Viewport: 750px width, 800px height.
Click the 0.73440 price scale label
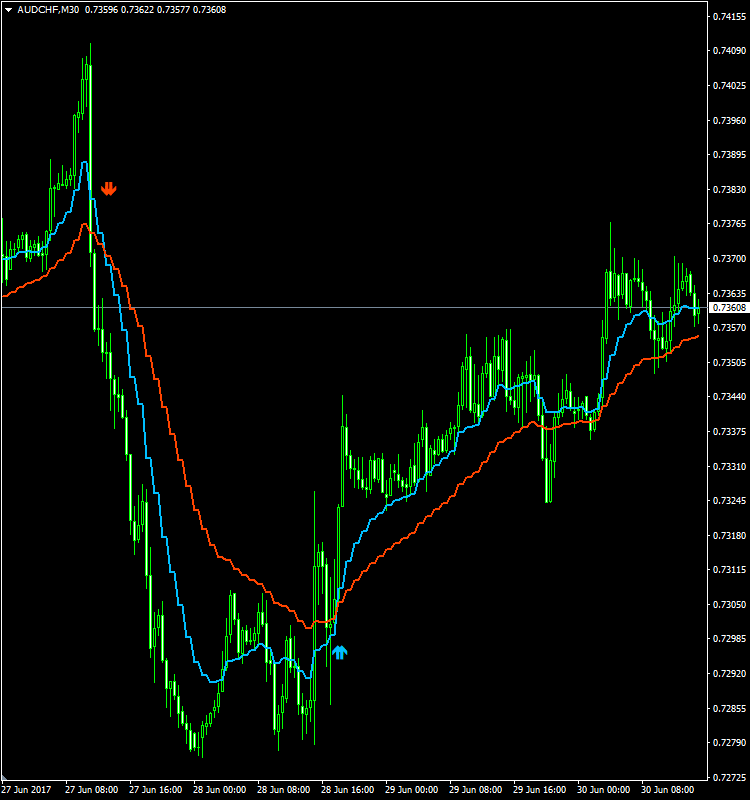[729, 396]
